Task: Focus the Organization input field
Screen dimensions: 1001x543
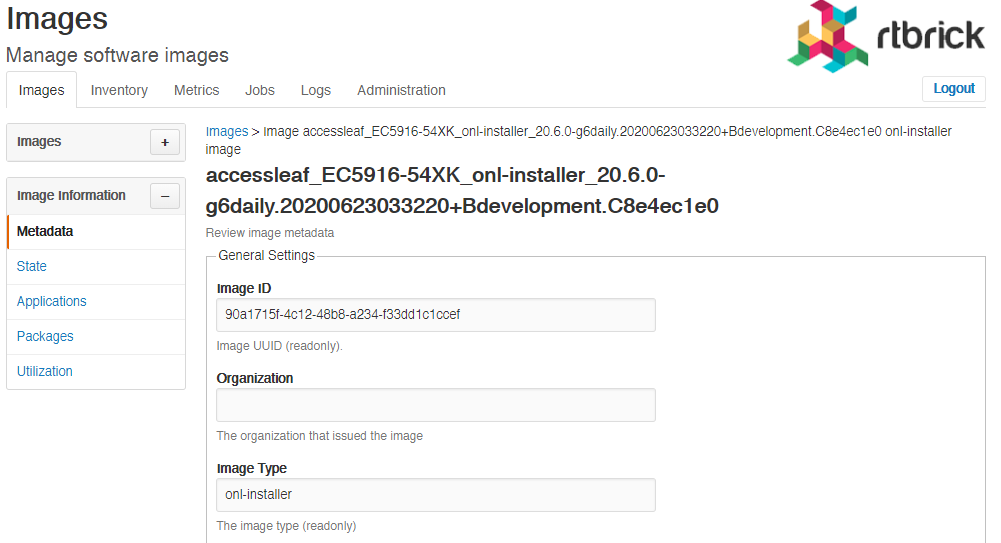Action: click(x=436, y=405)
